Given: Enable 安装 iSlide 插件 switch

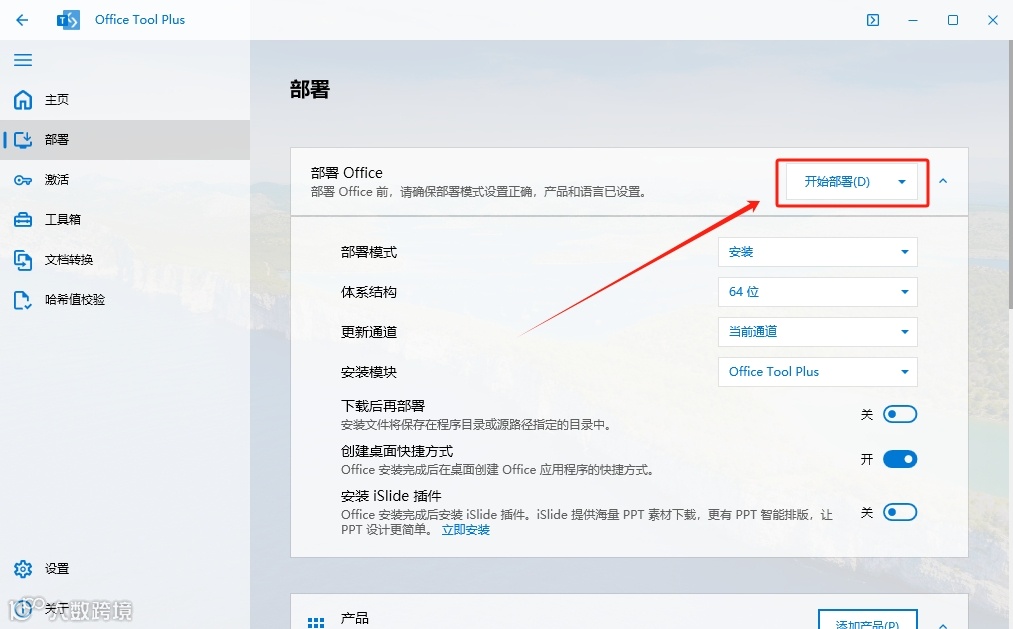Looking at the screenshot, I should (x=900, y=512).
